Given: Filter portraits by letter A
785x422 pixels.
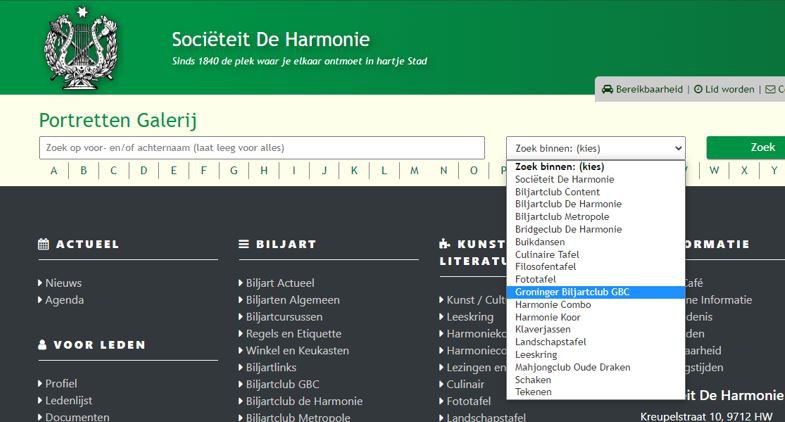Looking at the screenshot, I should (x=54, y=171).
